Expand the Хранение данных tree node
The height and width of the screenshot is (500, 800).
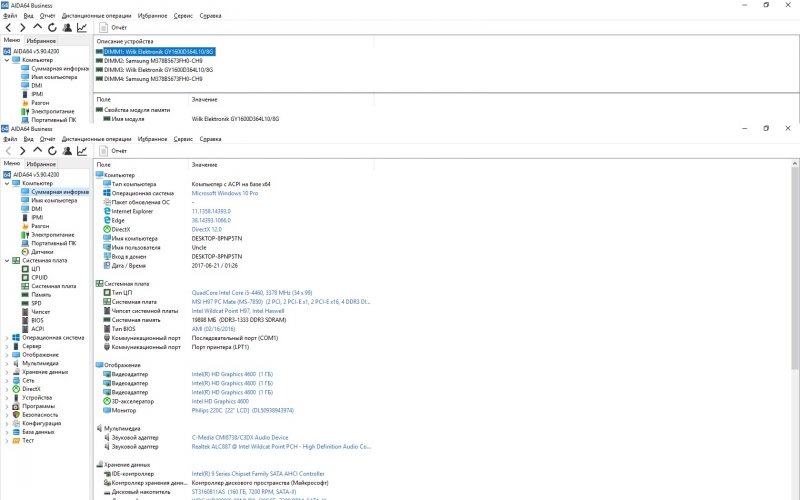[7, 372]
